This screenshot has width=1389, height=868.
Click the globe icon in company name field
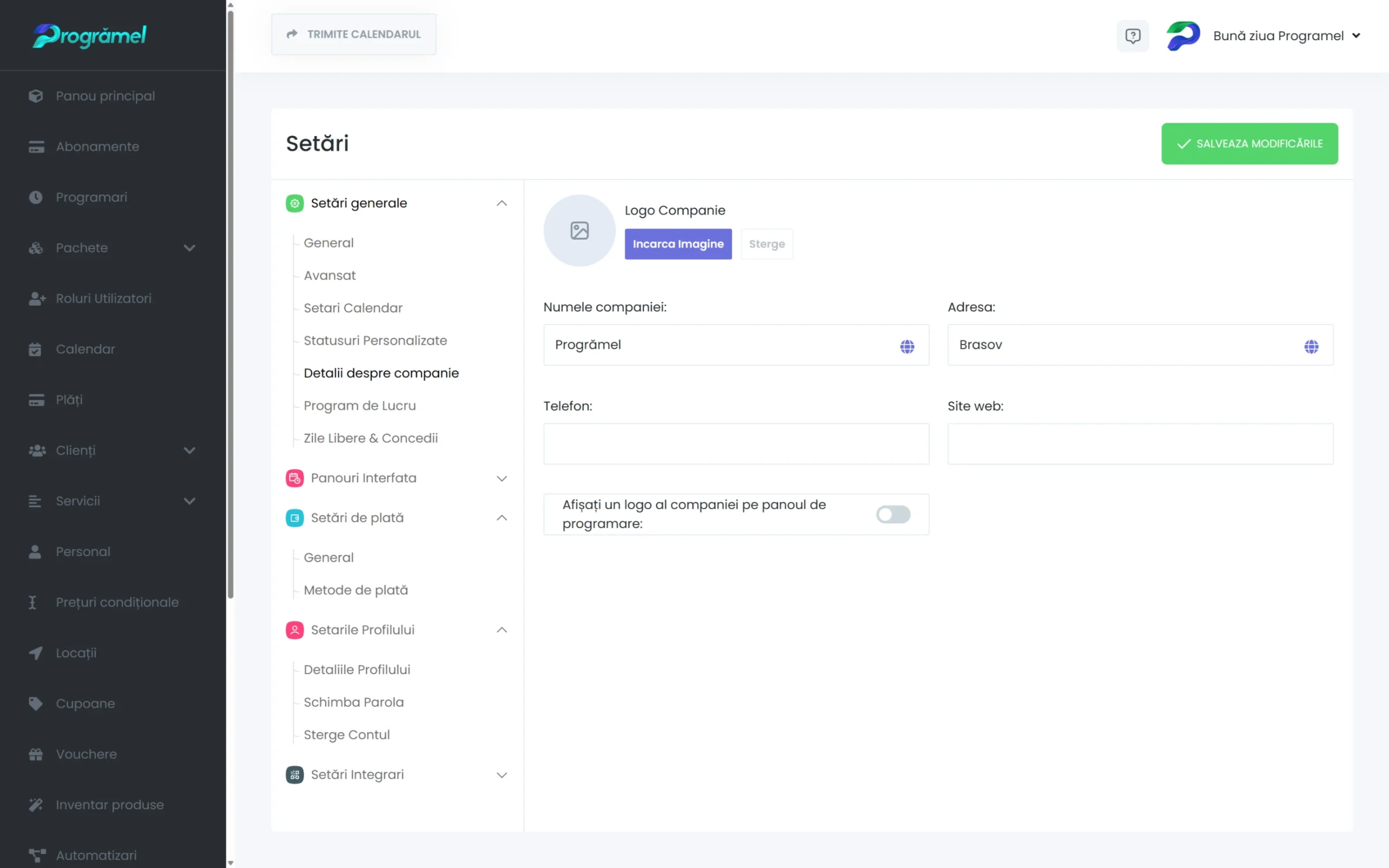click(907, 346)
